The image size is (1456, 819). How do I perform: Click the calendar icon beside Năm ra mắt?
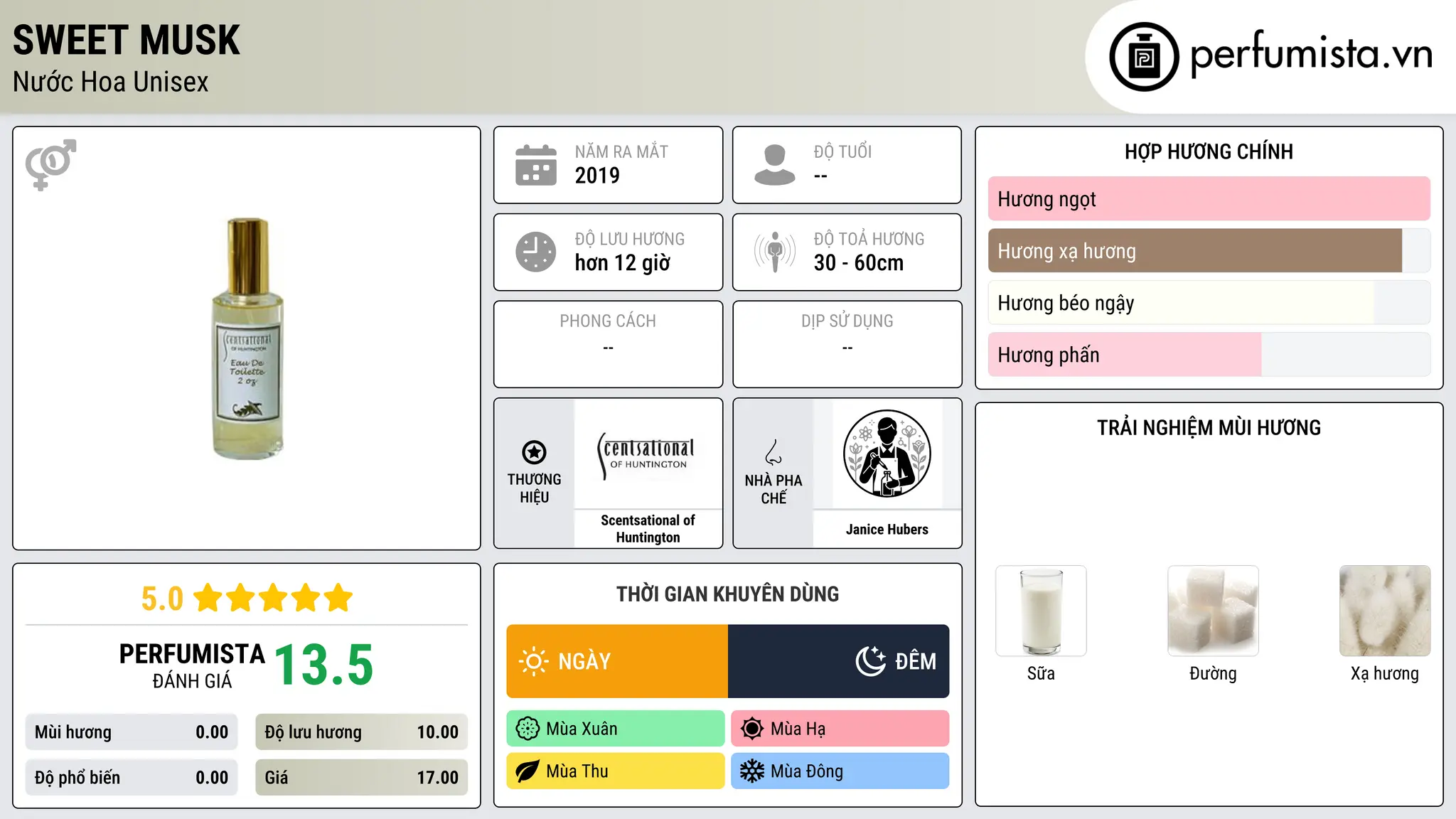(536, 165)
